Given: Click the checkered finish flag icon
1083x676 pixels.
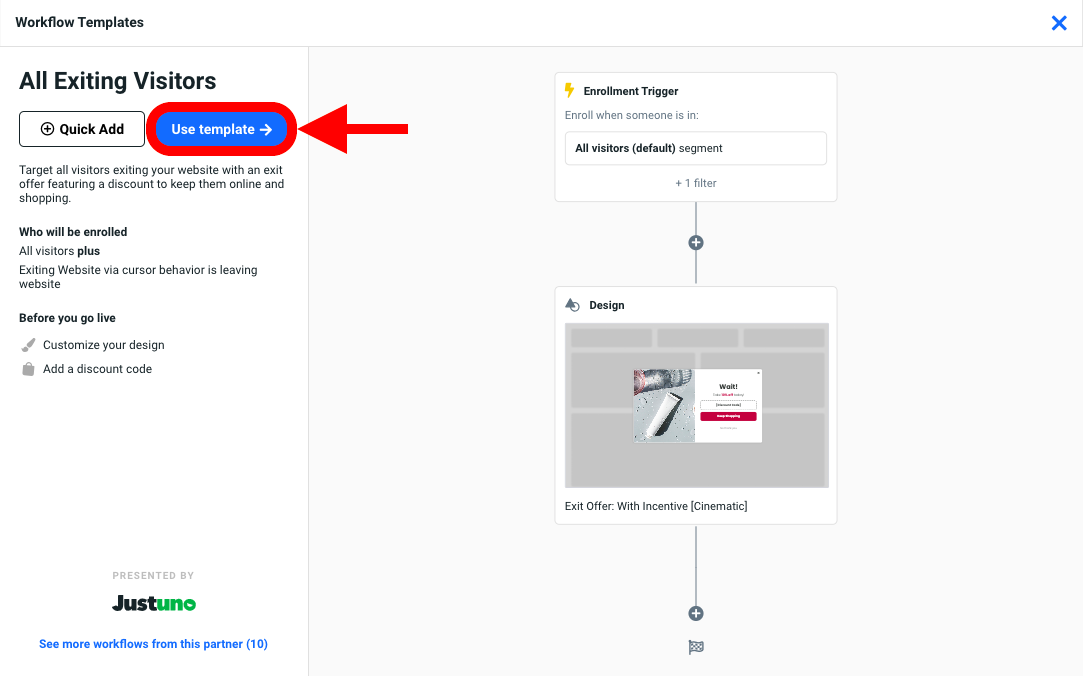Looking at the screenshot, I should pos(696,647).
